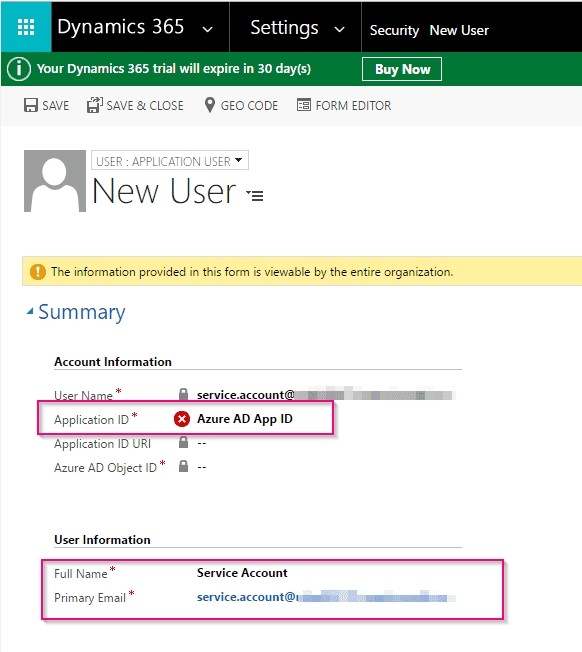Click the Geo Code pin icon
The image size is (582, 652).
pyautogui.click(x=210, y=105)
